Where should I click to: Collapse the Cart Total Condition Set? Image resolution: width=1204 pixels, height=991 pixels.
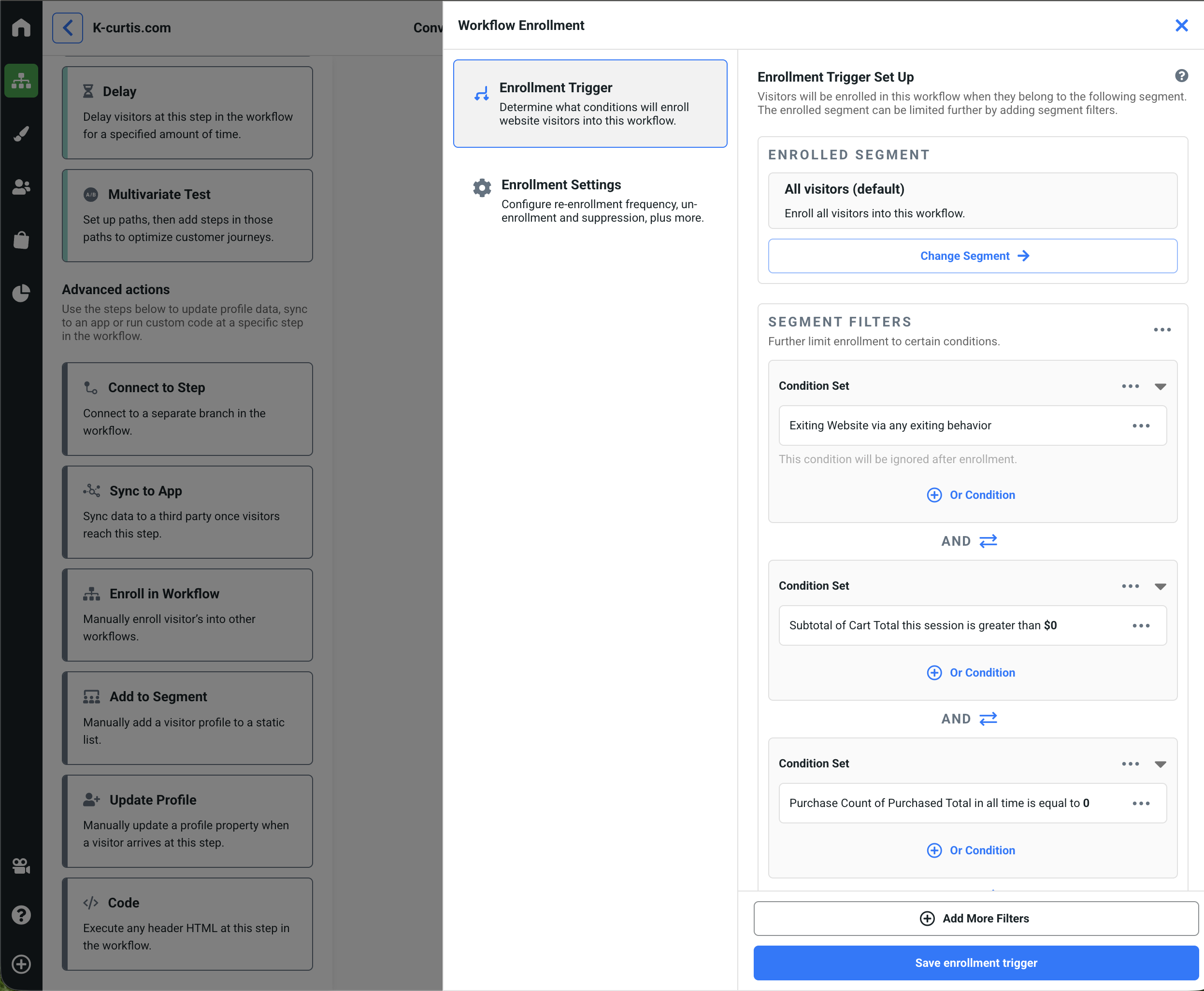1160,586
